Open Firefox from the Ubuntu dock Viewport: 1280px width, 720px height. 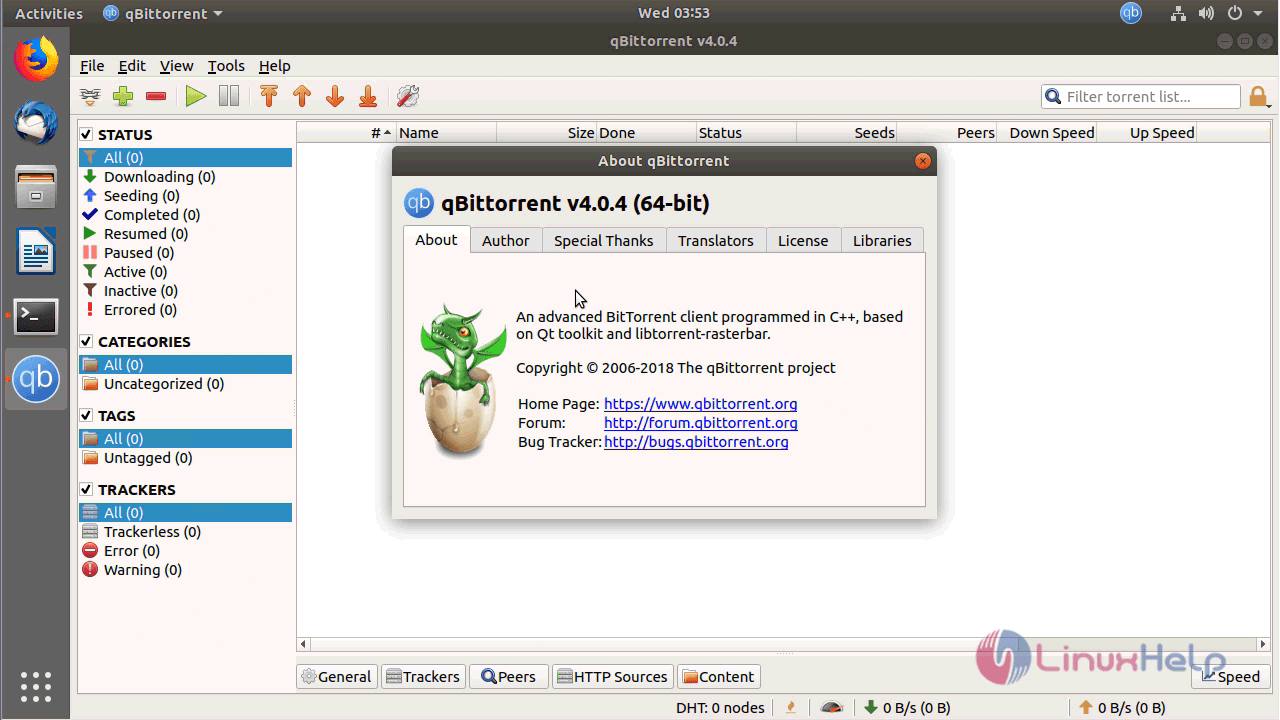click(x=36, y=59)
